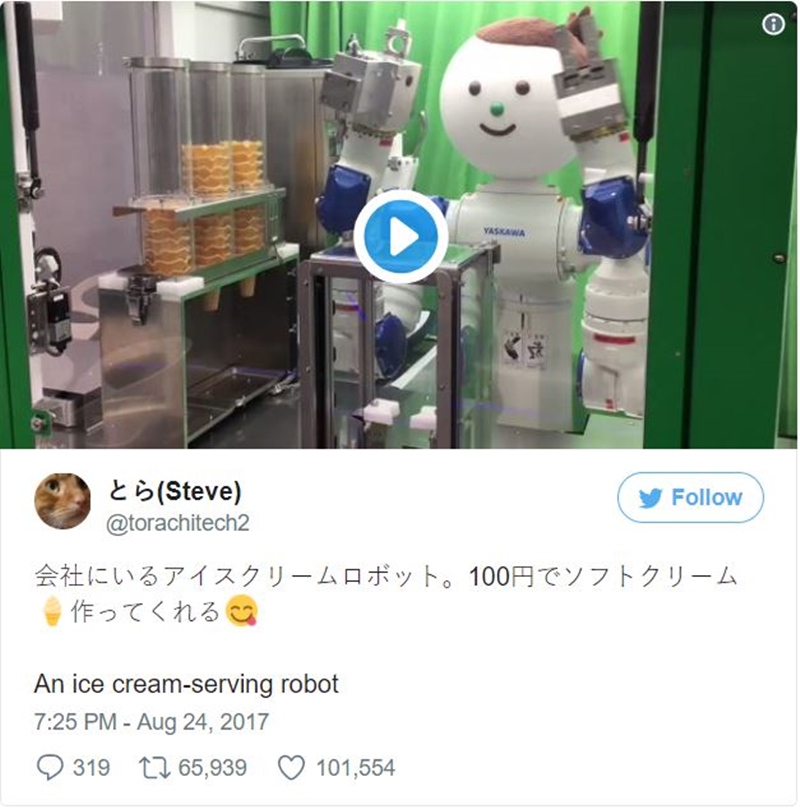Click the YASKAWA label on the robot
This screenshot has width=800, height=809.
[504, 232]
